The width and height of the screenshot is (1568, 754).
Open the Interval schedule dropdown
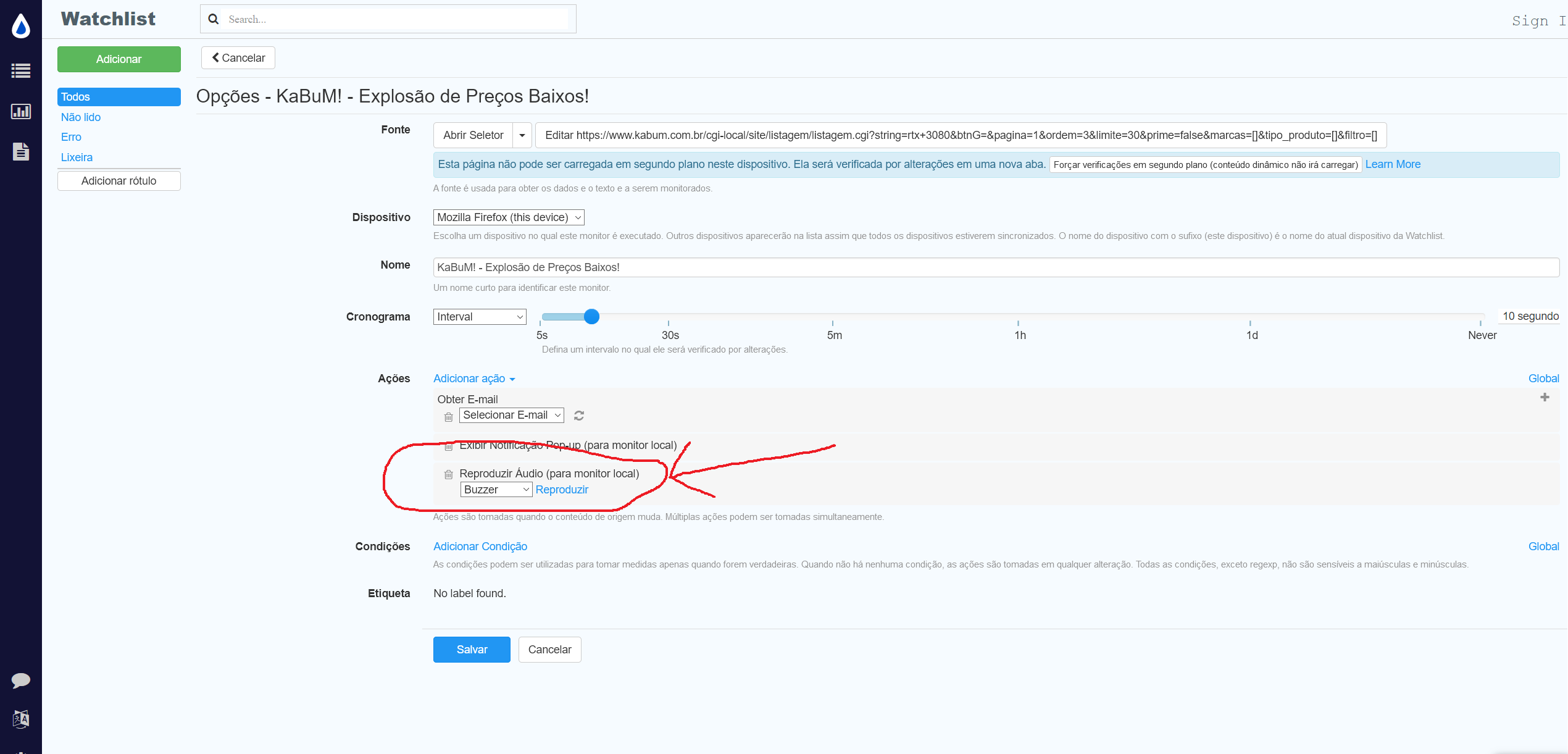click(x=479, y=317)
